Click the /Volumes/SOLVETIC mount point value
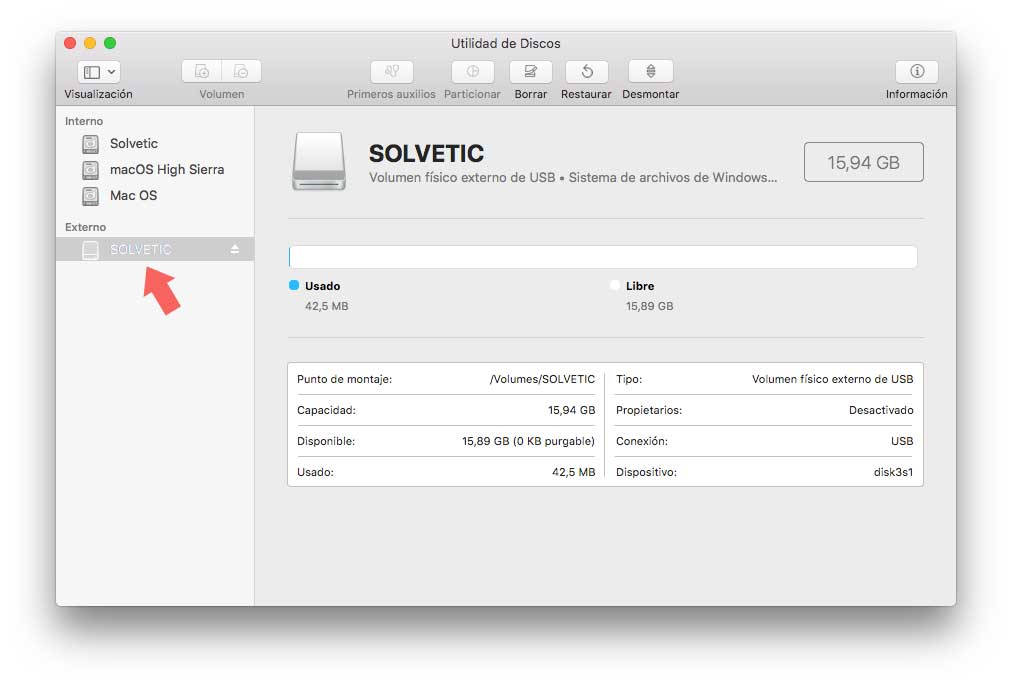1012x686 pixels. click(x=542, y=379)
